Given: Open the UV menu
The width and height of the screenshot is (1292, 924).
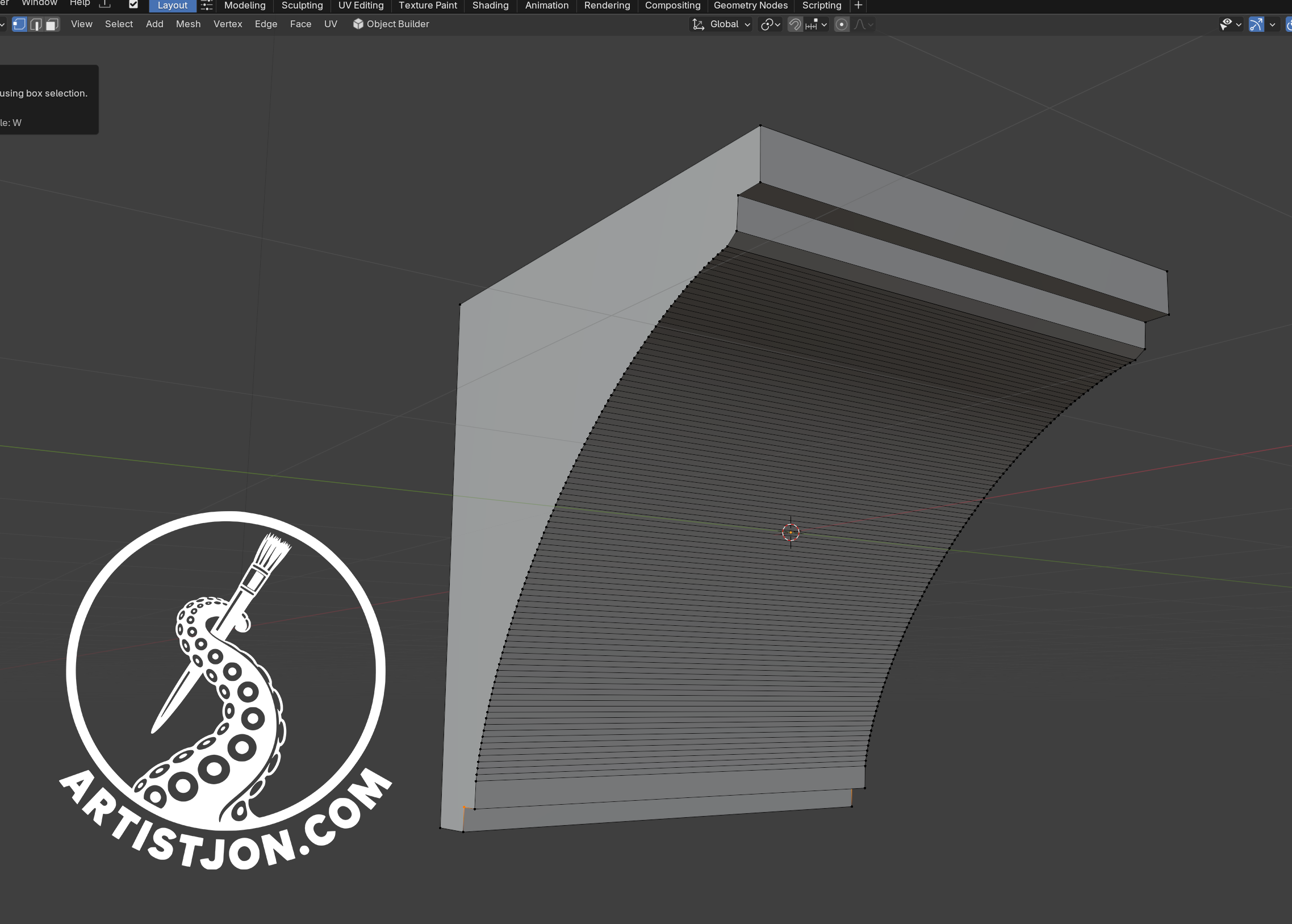Looking at the screenshot, I should (x=331, y=24).
